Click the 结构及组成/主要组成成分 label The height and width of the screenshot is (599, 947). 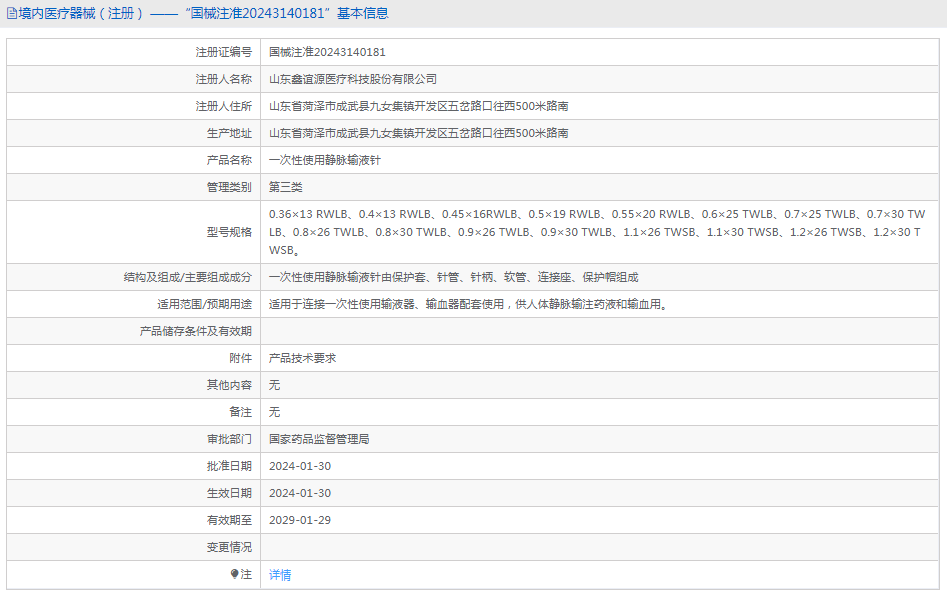(187, 277)
